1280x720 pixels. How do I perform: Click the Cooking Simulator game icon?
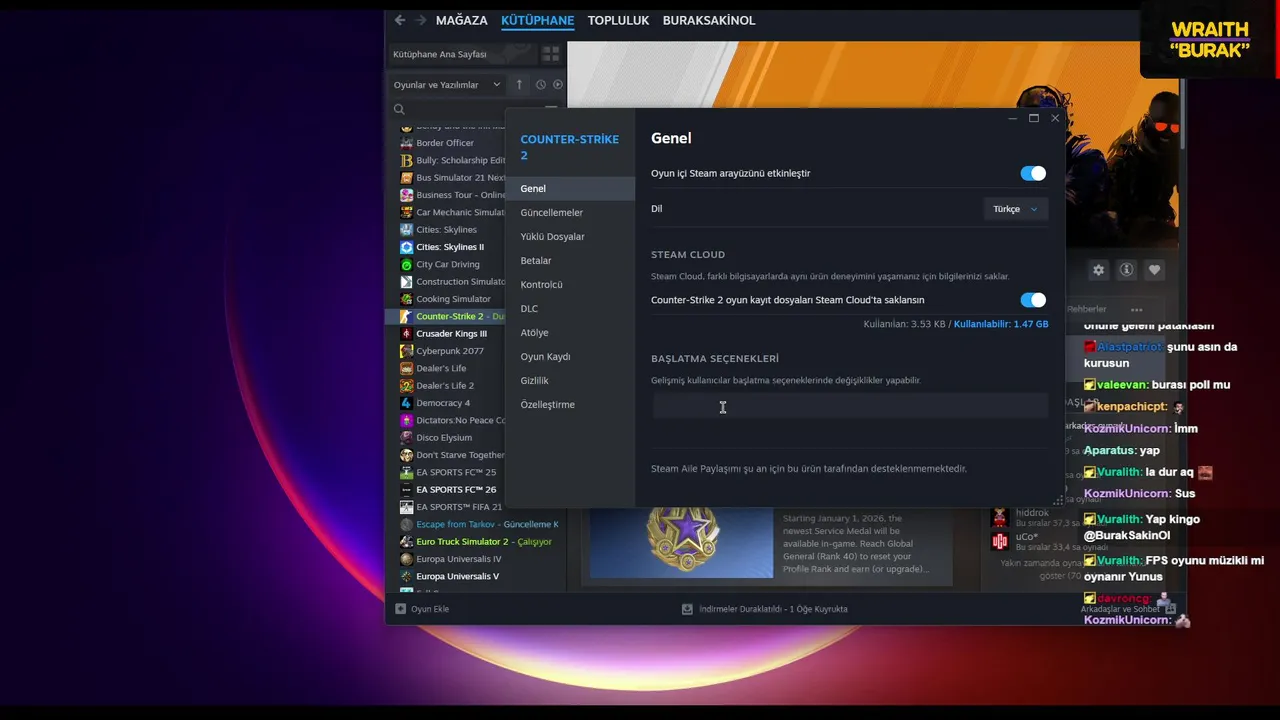pyautogui.click(x=406, y=299)
